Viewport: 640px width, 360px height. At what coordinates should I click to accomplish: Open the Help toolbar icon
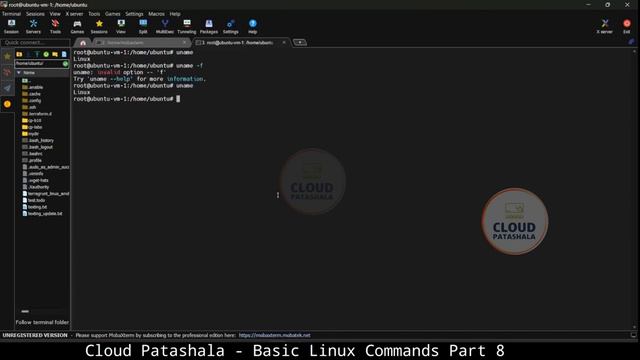[253, 26]
